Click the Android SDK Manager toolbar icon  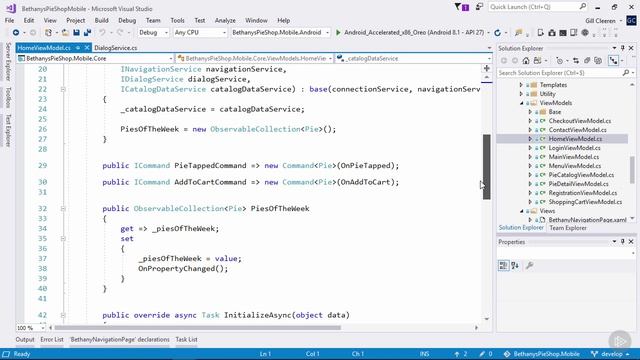point(552,33)
